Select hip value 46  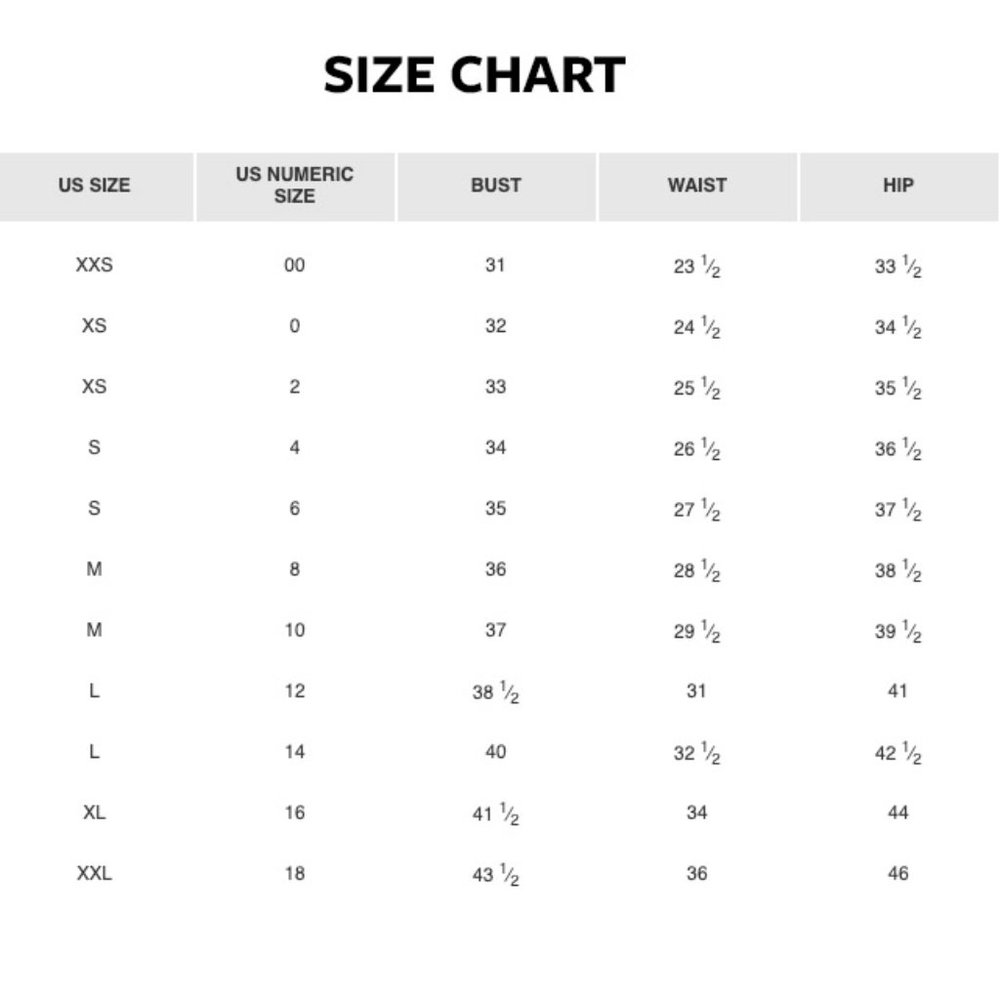898,873
